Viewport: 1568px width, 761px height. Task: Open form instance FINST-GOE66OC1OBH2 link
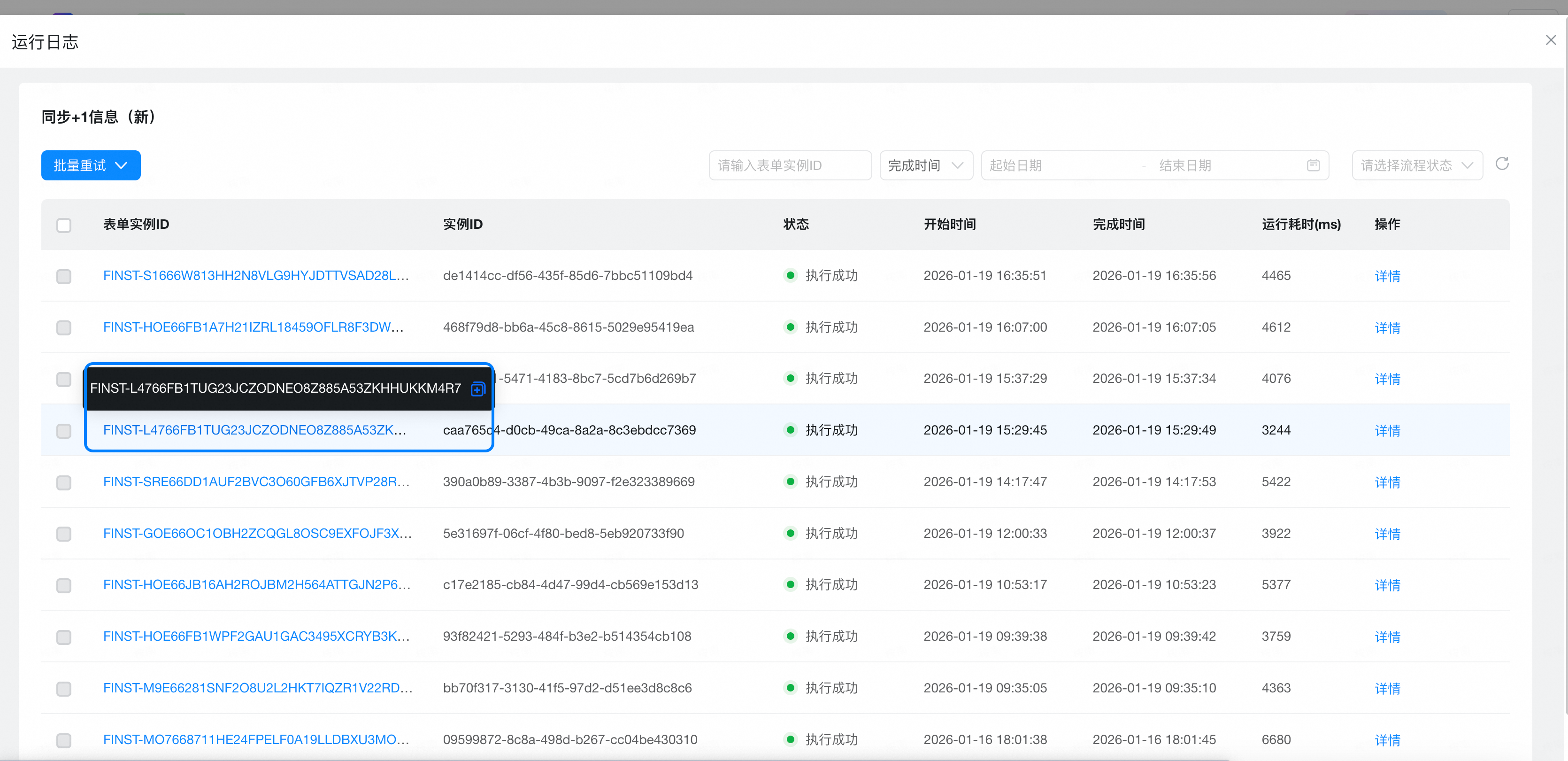[257, 533]
